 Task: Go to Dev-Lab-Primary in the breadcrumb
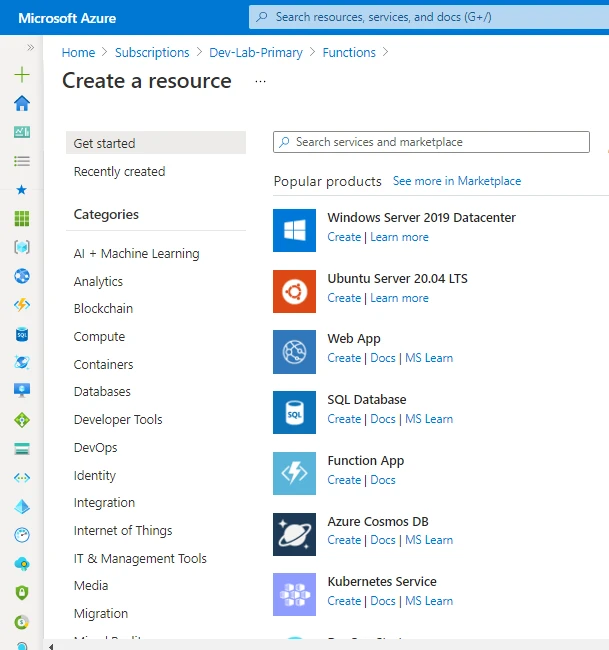256,53
